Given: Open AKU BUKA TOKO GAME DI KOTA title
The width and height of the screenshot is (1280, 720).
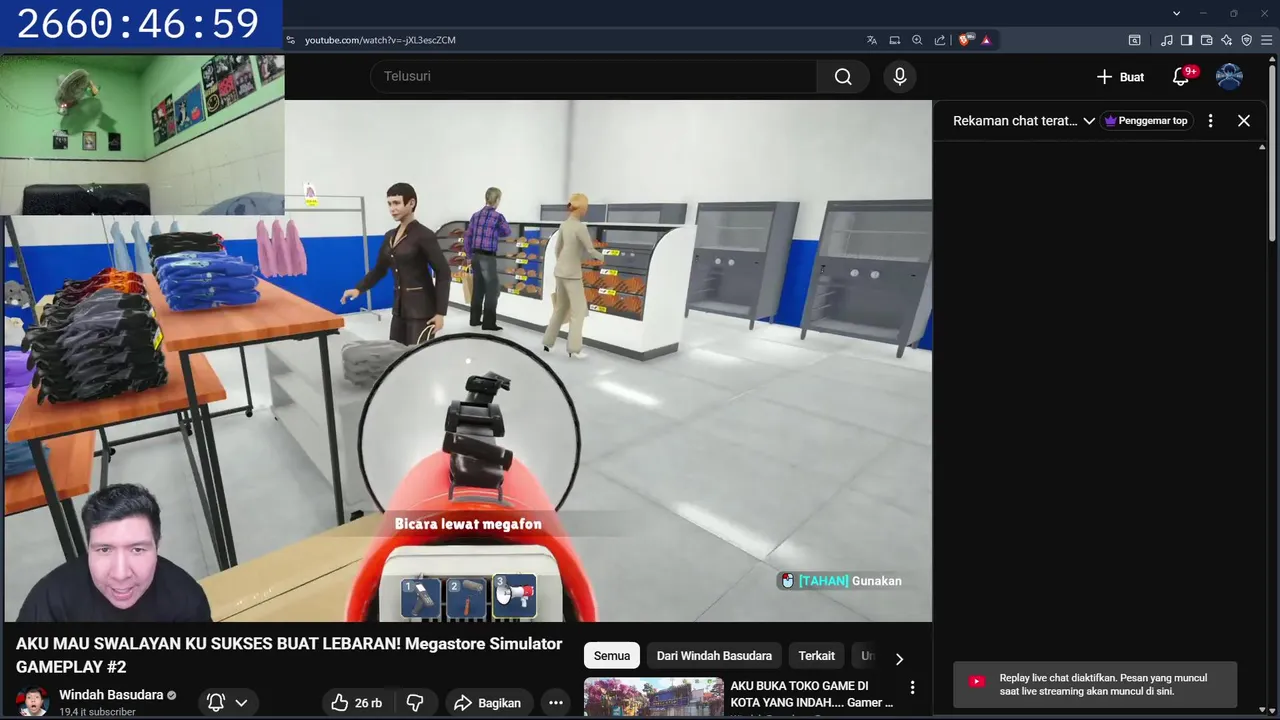Looking at the screenshot, I should pyautogui.click(x=813, y=694).
